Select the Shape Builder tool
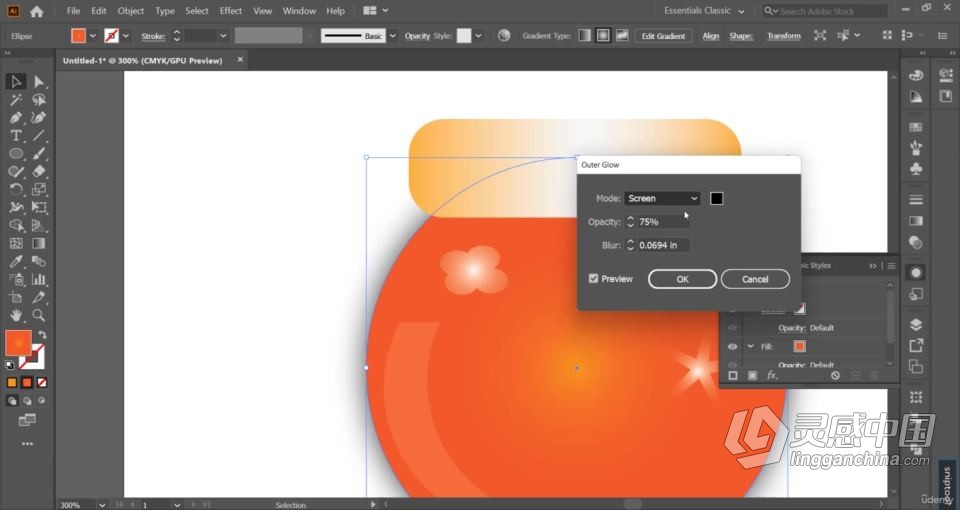 (x=16, y=225)
